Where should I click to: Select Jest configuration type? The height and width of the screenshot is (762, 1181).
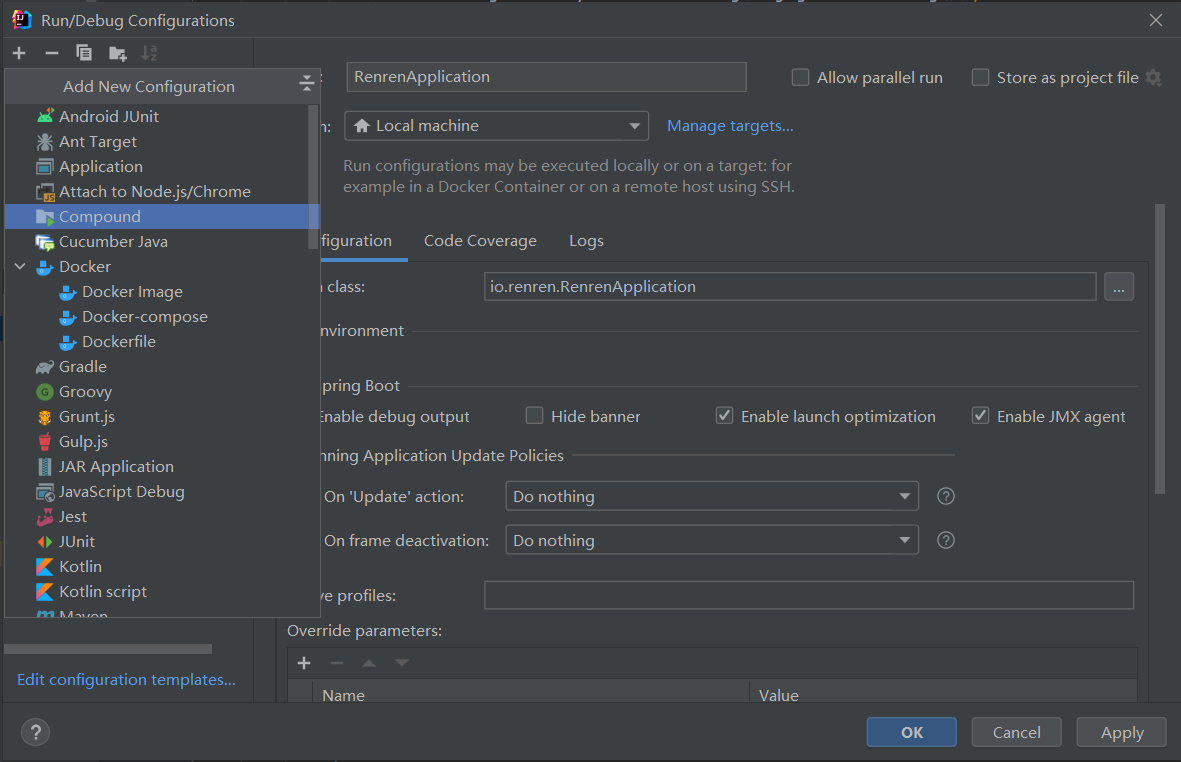[162, 517]
